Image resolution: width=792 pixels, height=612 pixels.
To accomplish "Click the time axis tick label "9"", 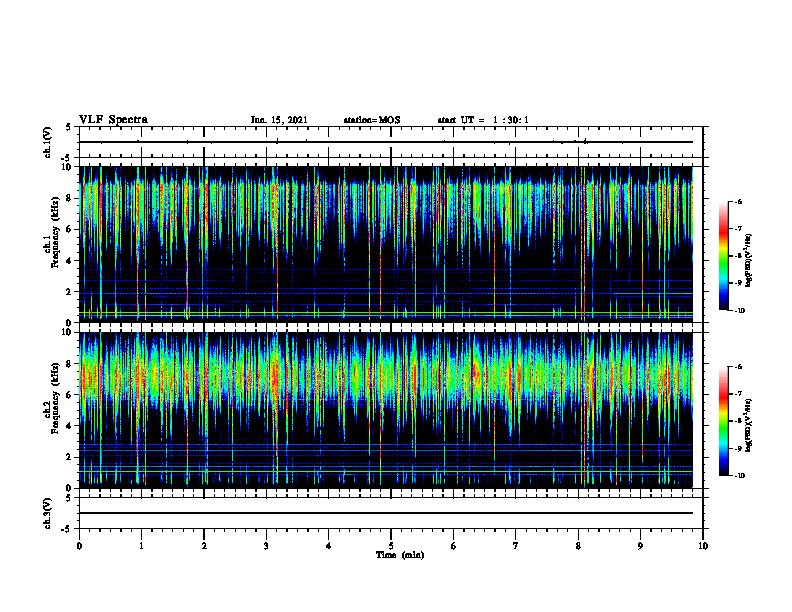I will (x=640, y=546).
